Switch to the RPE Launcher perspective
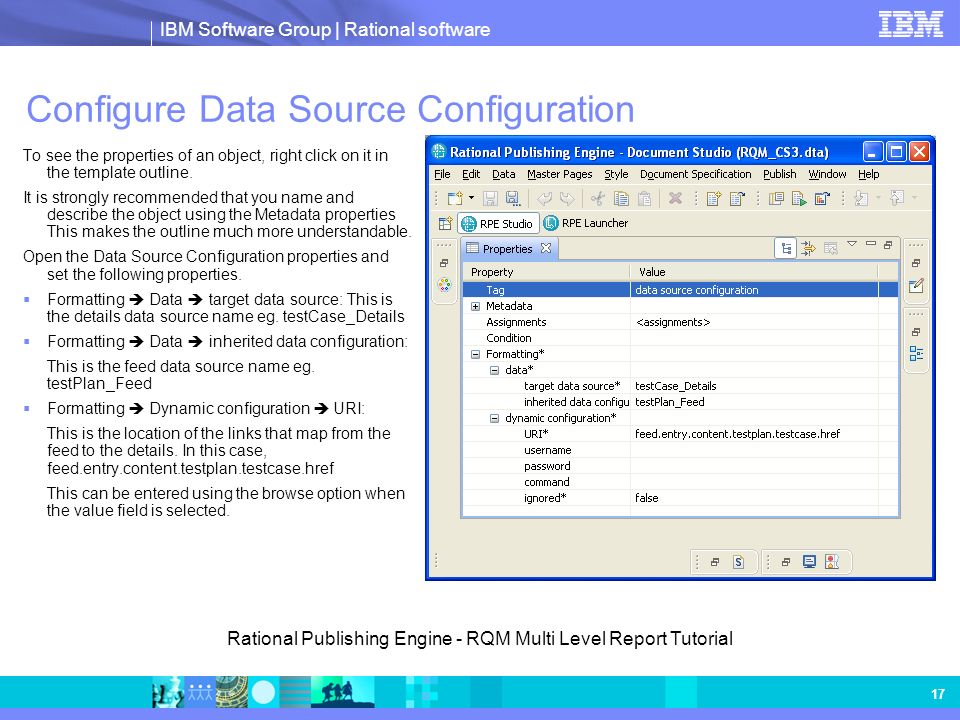The width and height of the screenshot is (960, 720). [x=586, y=223]
